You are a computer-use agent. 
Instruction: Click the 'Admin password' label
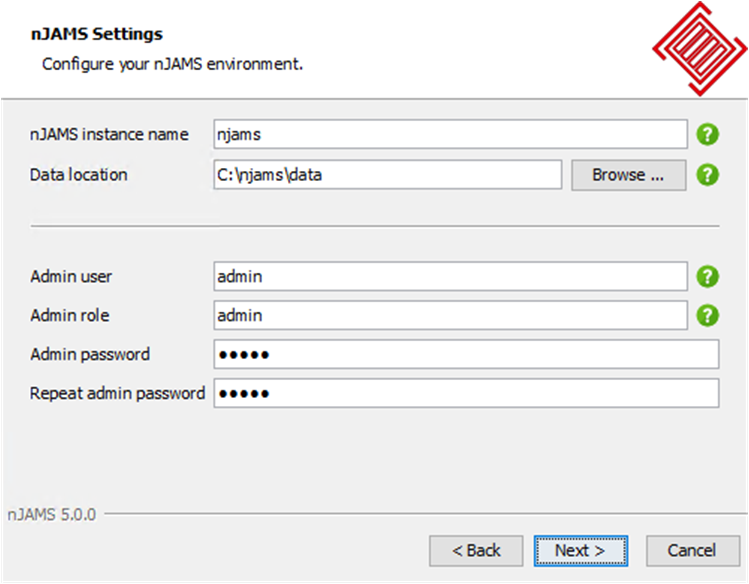(90, 354)
